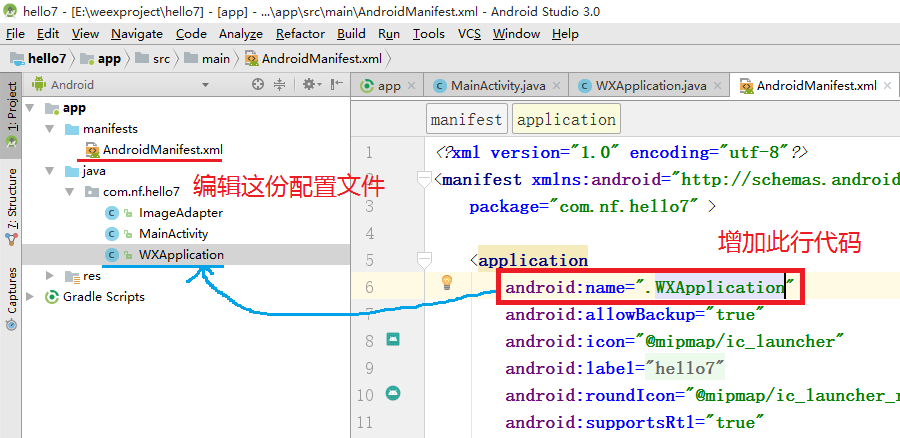The image size is (900, 438).
Task: Click app breadcrumb in navigation bar
Action: [101, 59]
